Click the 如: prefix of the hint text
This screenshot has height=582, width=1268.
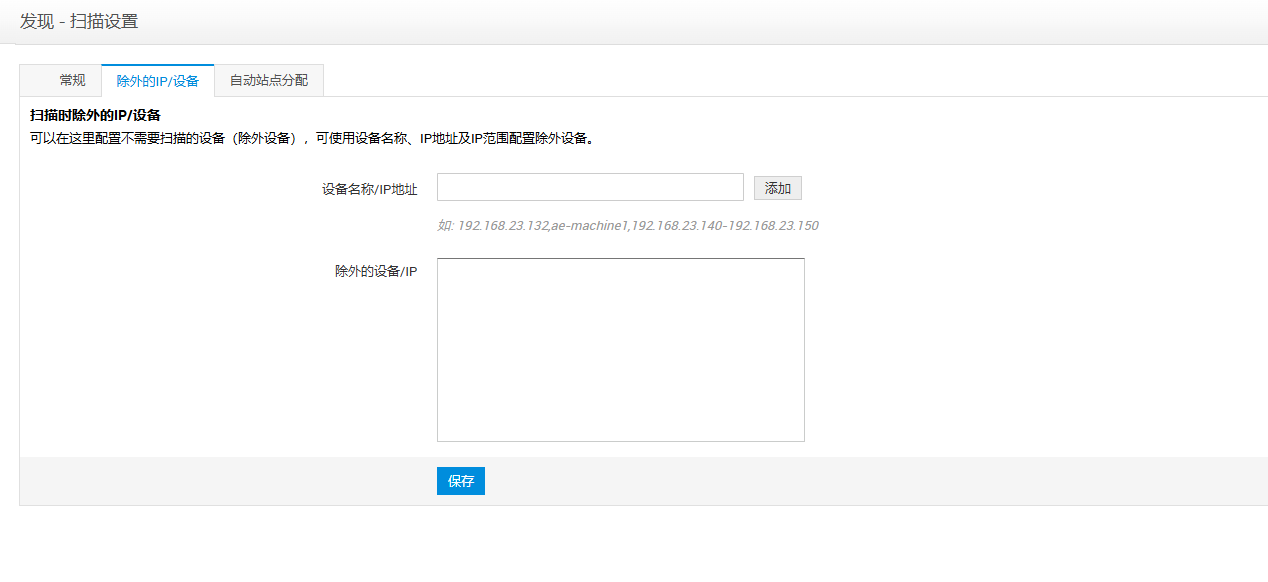click(445, 226)
